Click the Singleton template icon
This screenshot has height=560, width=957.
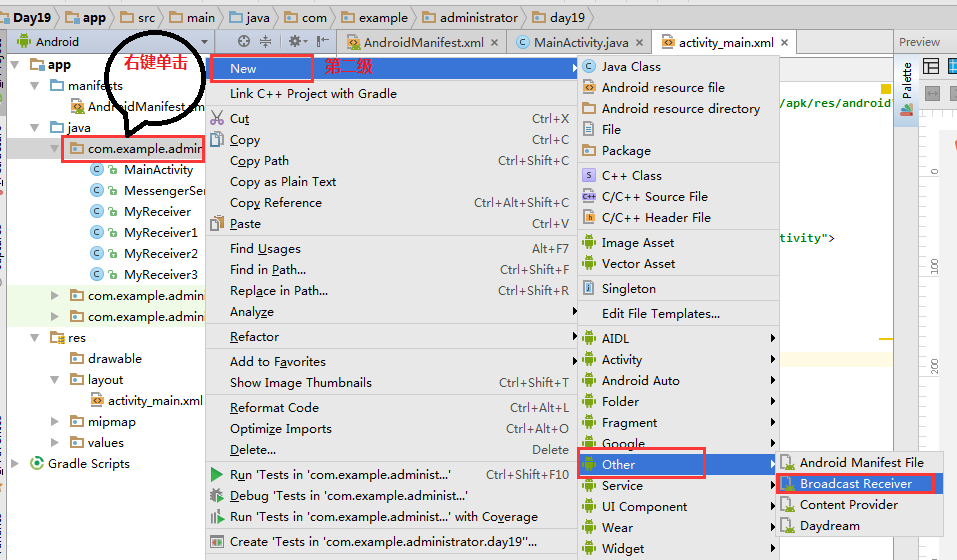(x=589, y=288)
